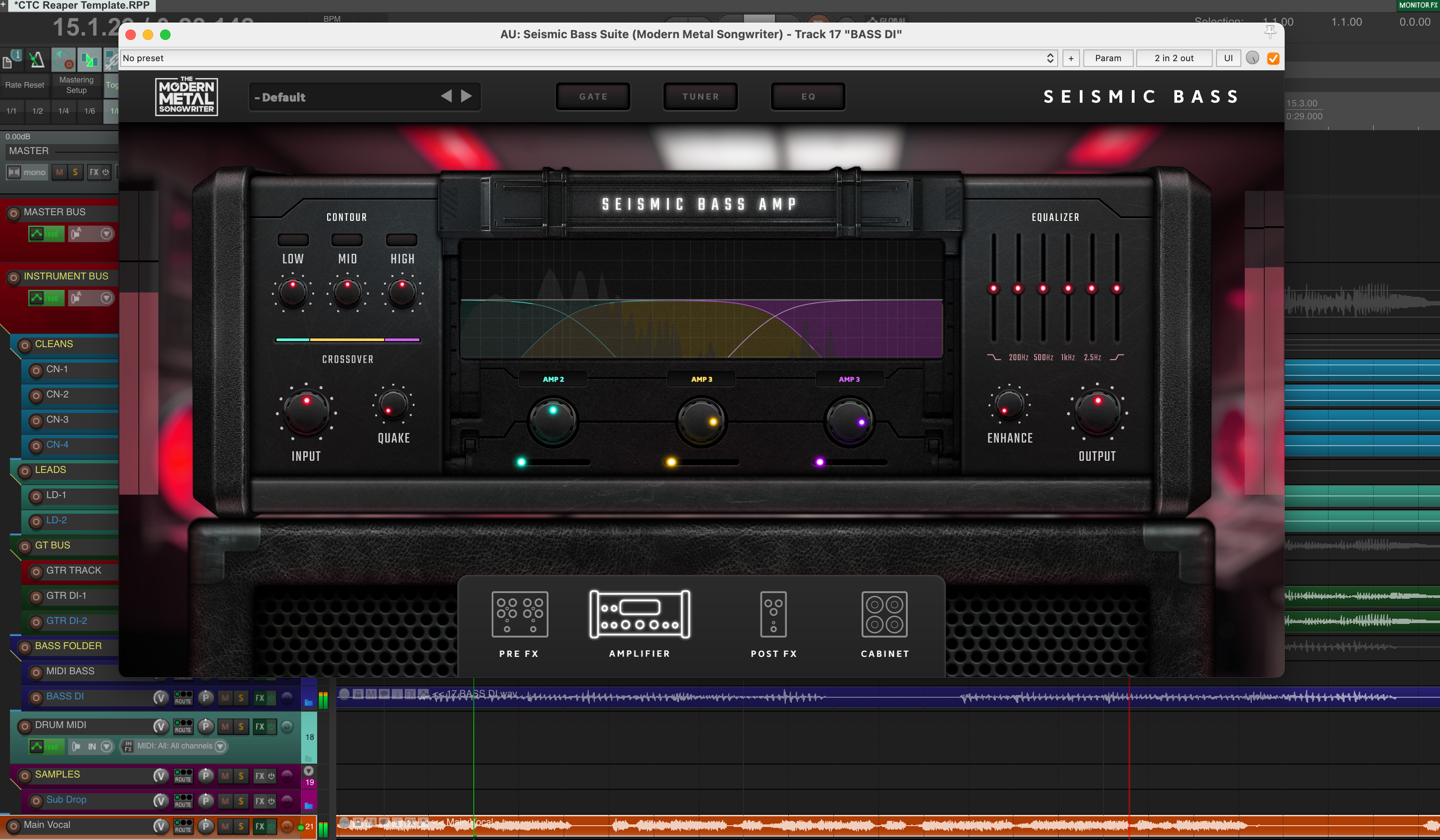Viewport: 1440px width, 840px height.
Task: Open the TUNER tab
Action: point(700,97)
